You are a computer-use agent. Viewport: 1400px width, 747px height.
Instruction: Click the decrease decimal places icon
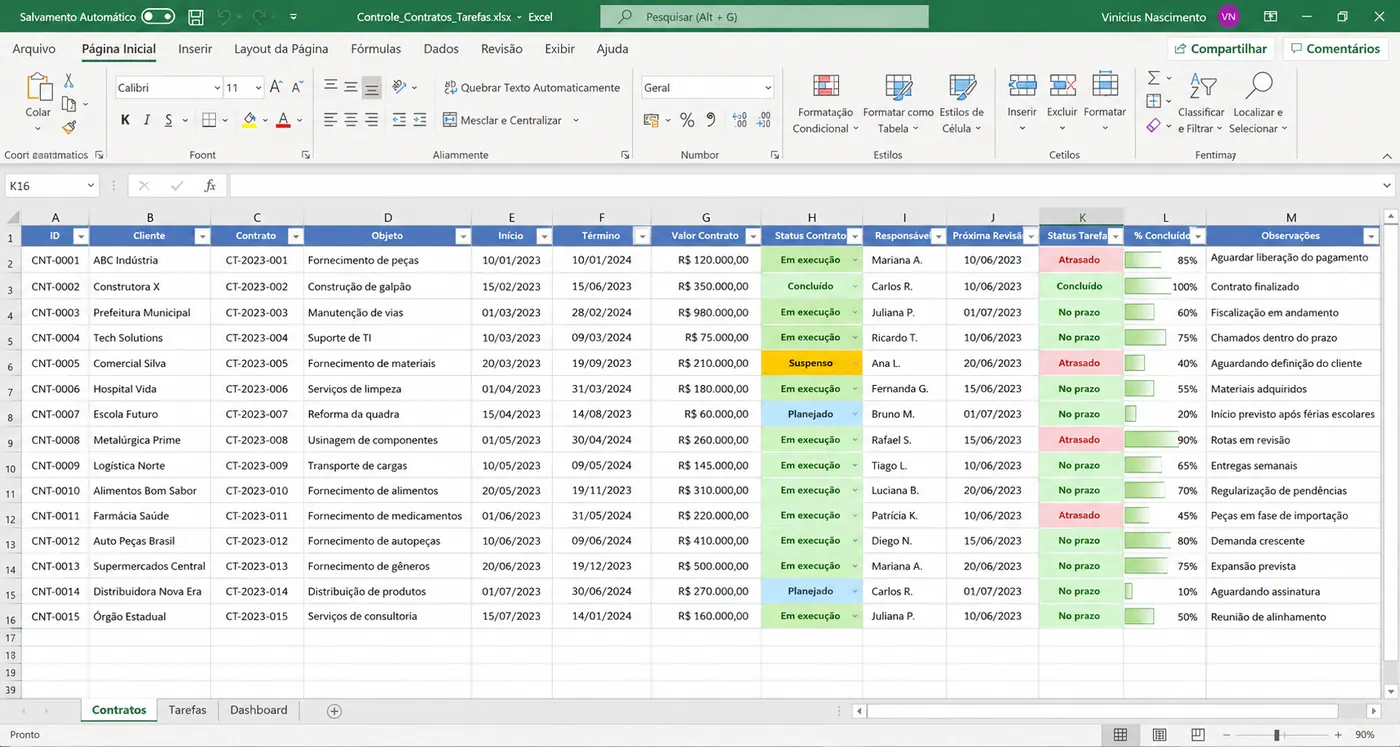765,120
